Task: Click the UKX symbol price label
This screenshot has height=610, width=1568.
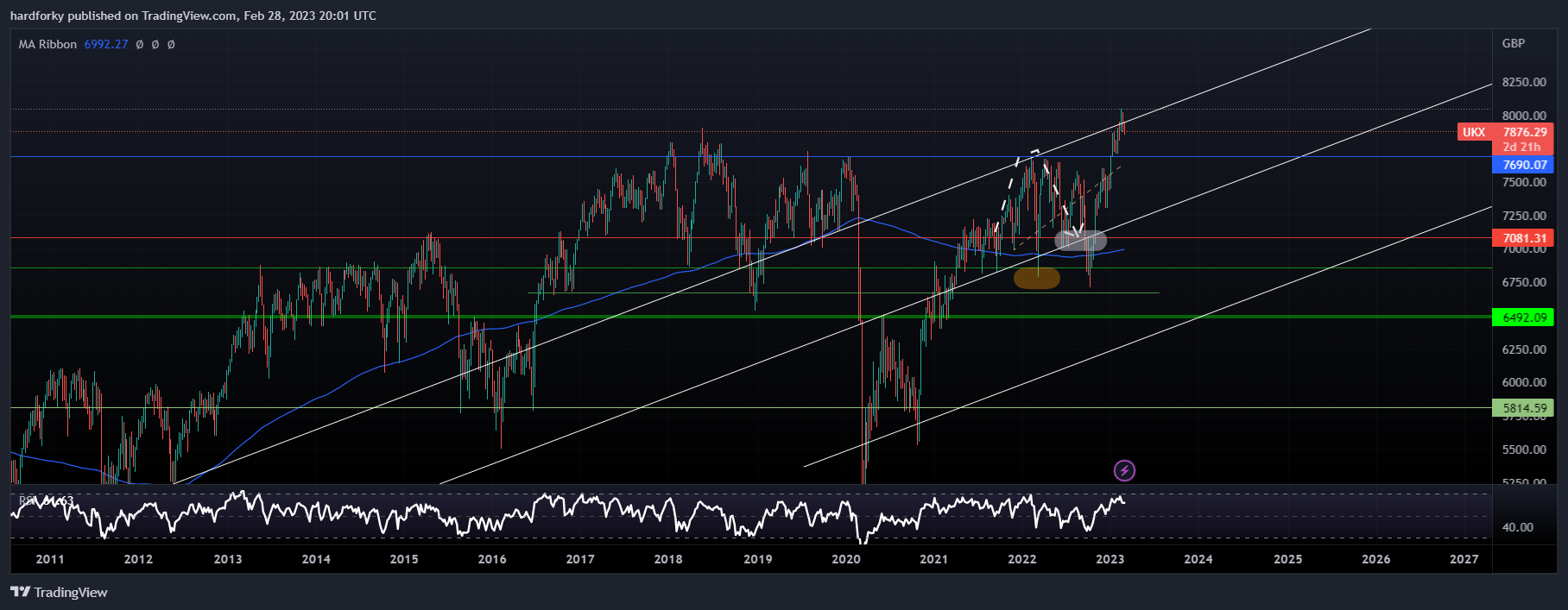Action: point(1474,132)
